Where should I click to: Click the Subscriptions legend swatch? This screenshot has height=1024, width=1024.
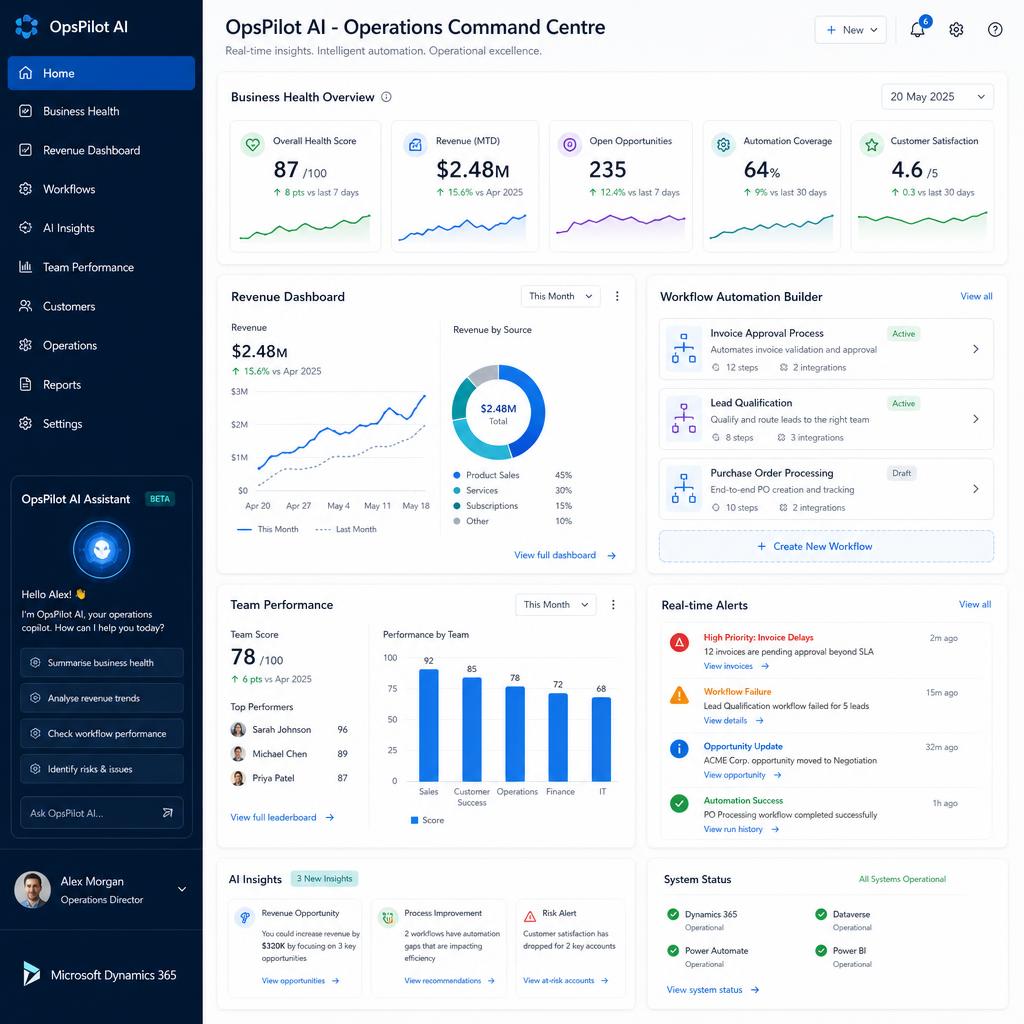click(x=456, y=506)
